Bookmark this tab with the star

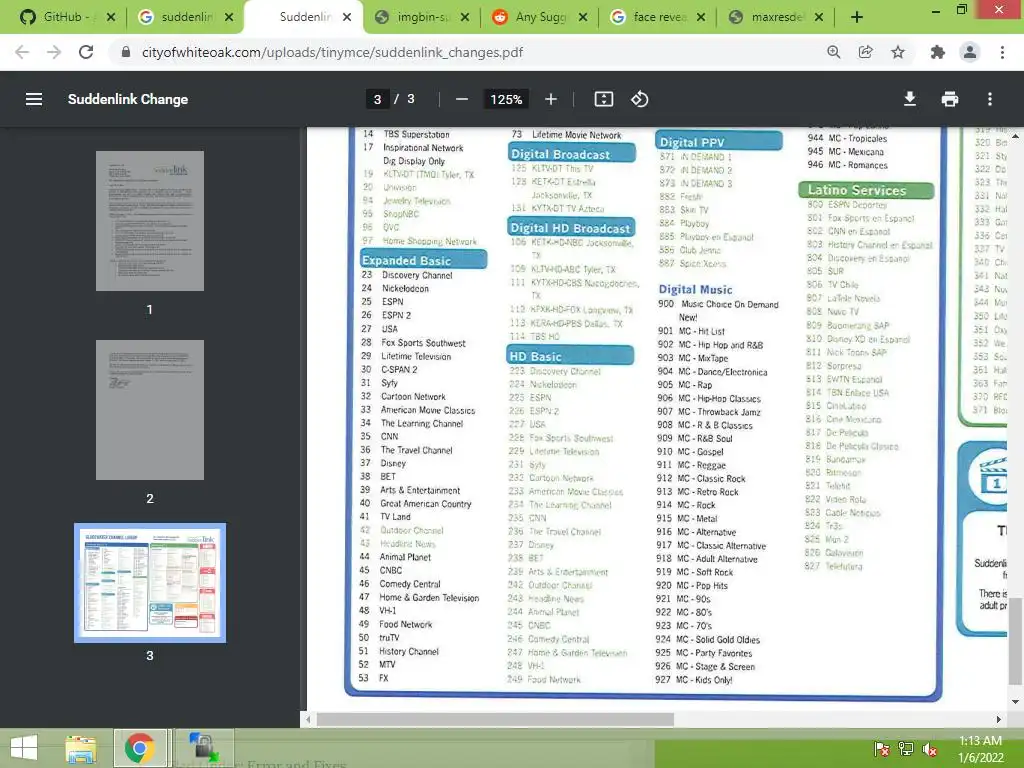click(898, 52)
